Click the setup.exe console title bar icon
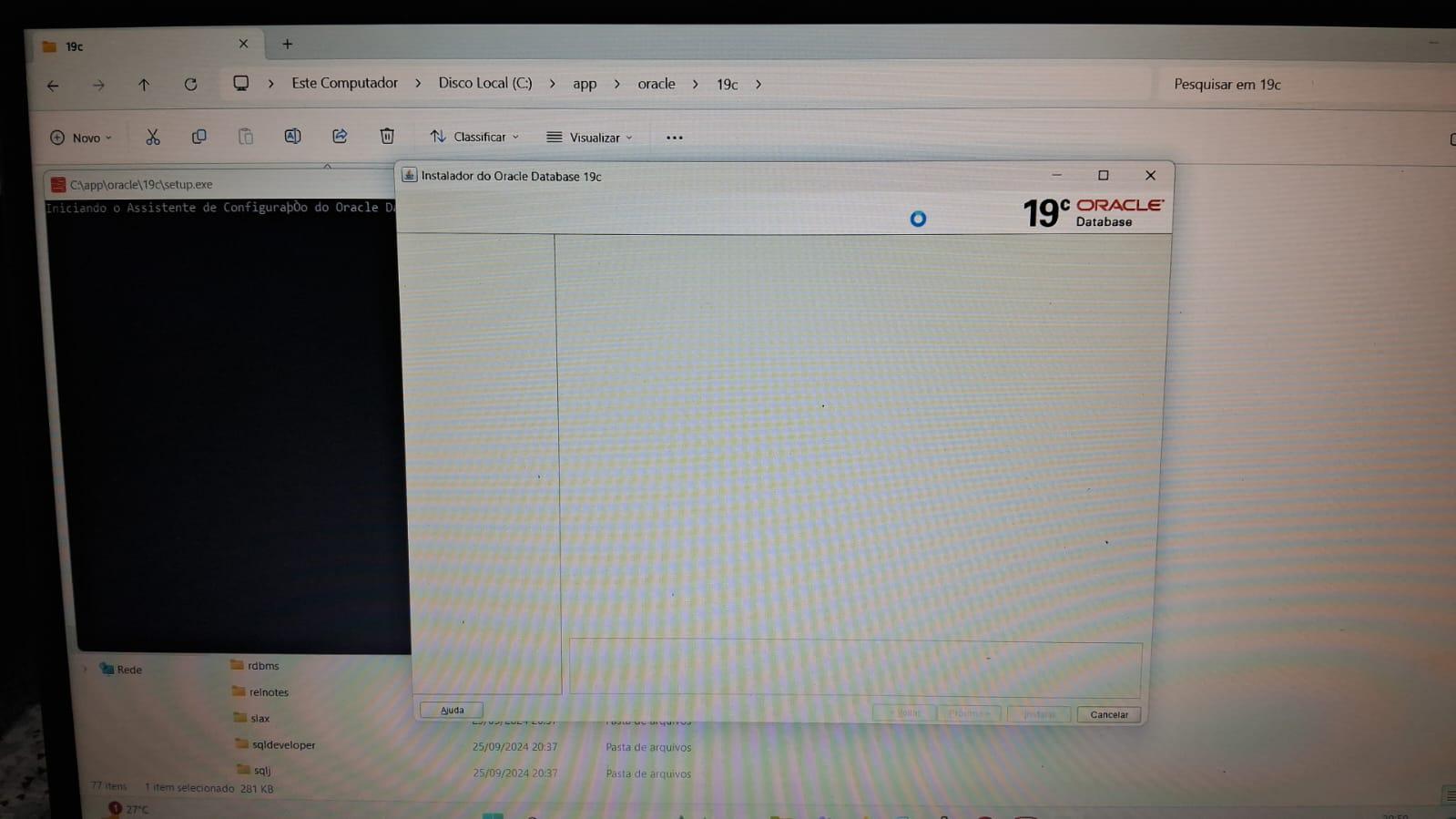Screen dimensions: 1456x819 [x=58, y=184]
